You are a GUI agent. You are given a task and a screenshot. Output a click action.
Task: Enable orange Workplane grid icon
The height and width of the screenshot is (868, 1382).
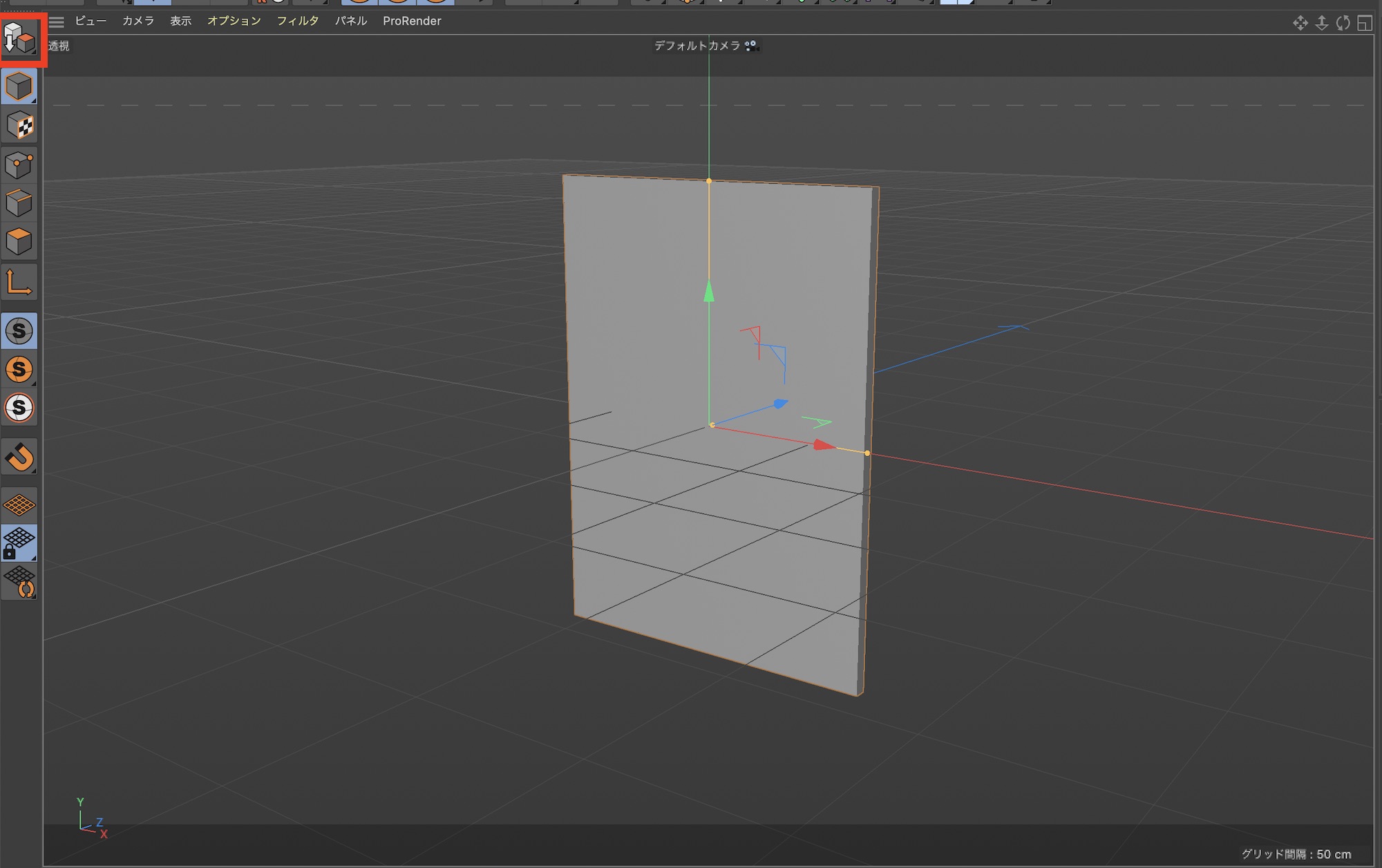point(19,505)
